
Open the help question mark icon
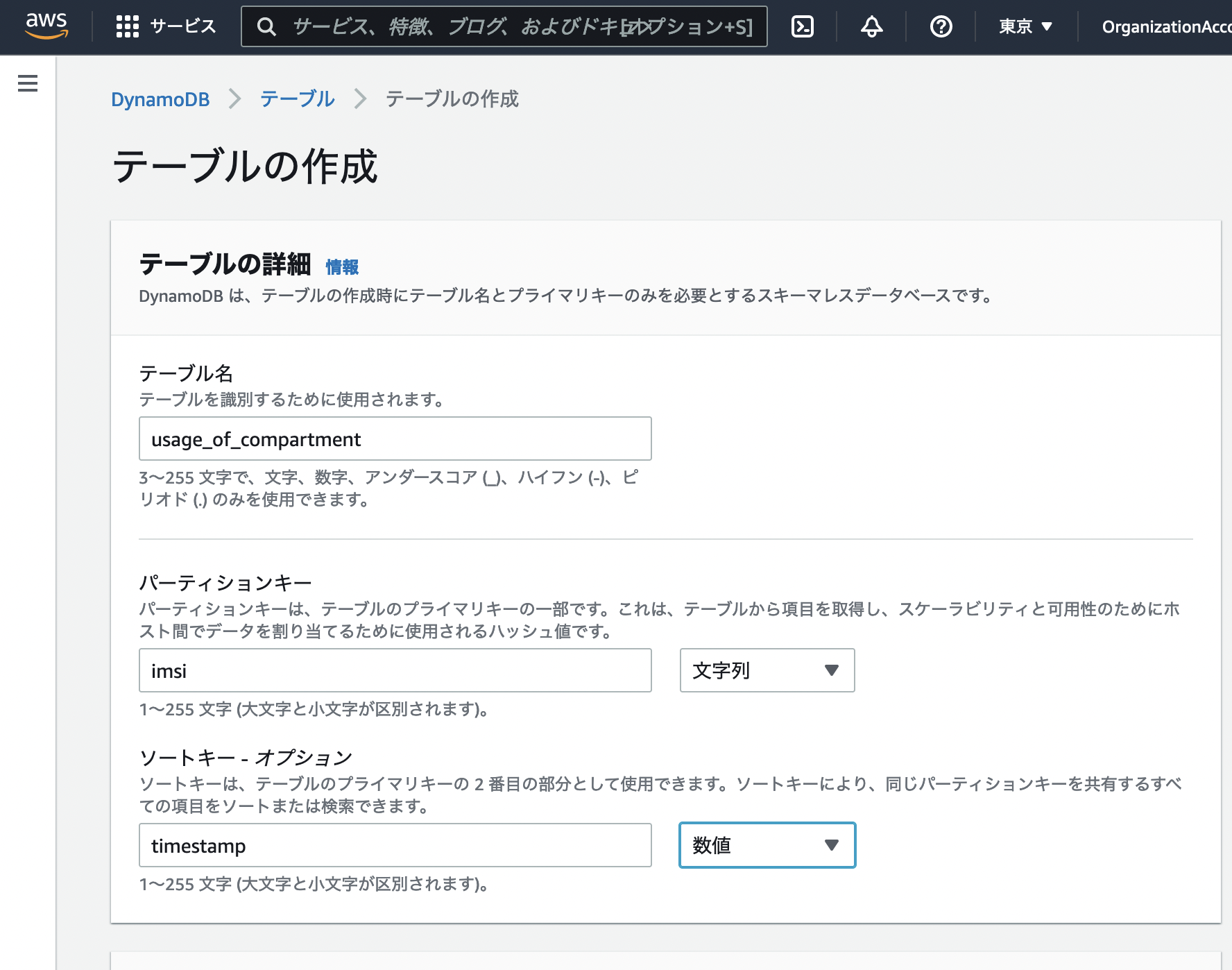(941, 27)
